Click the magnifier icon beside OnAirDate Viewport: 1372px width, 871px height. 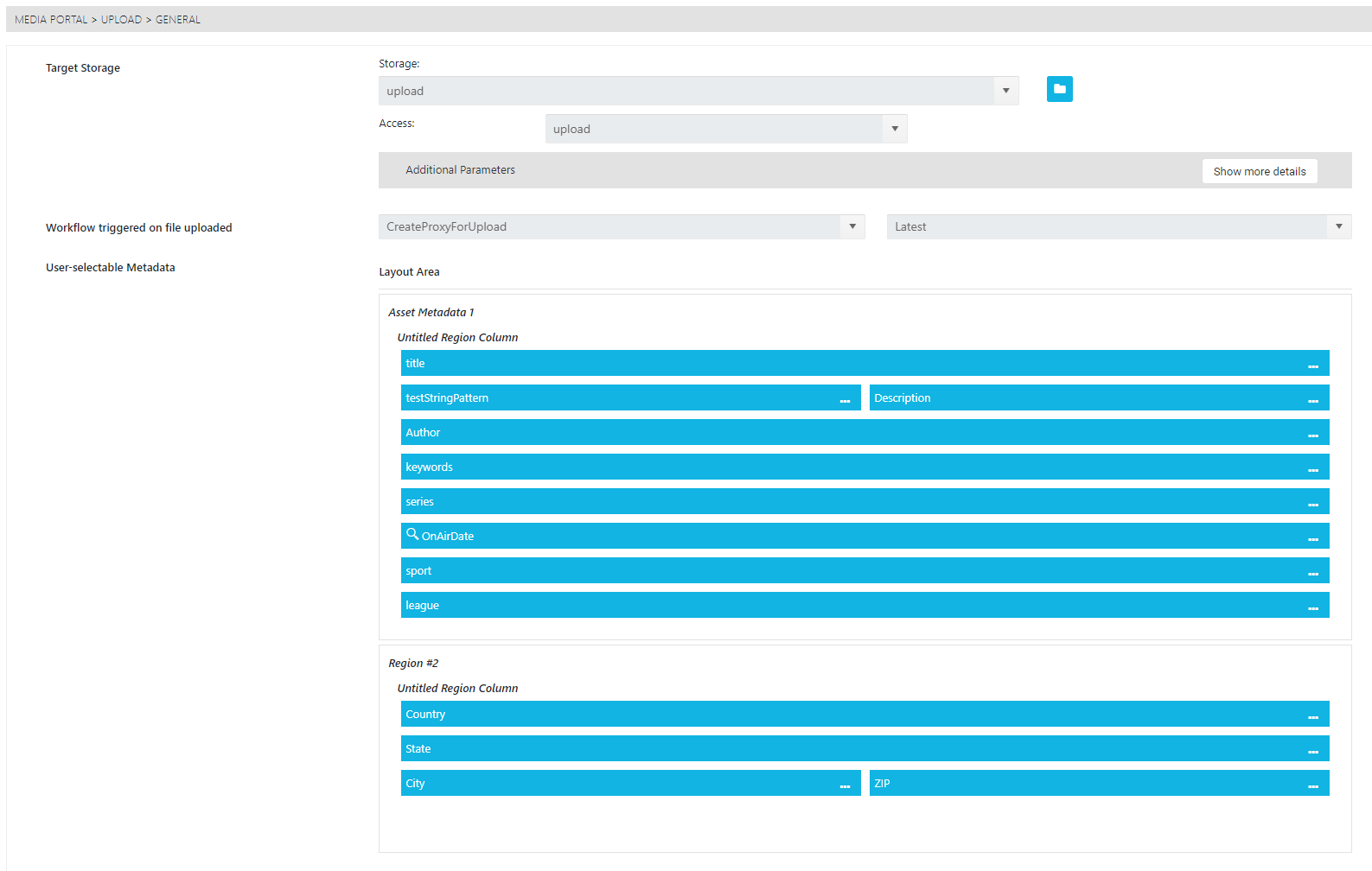[412, 534]
